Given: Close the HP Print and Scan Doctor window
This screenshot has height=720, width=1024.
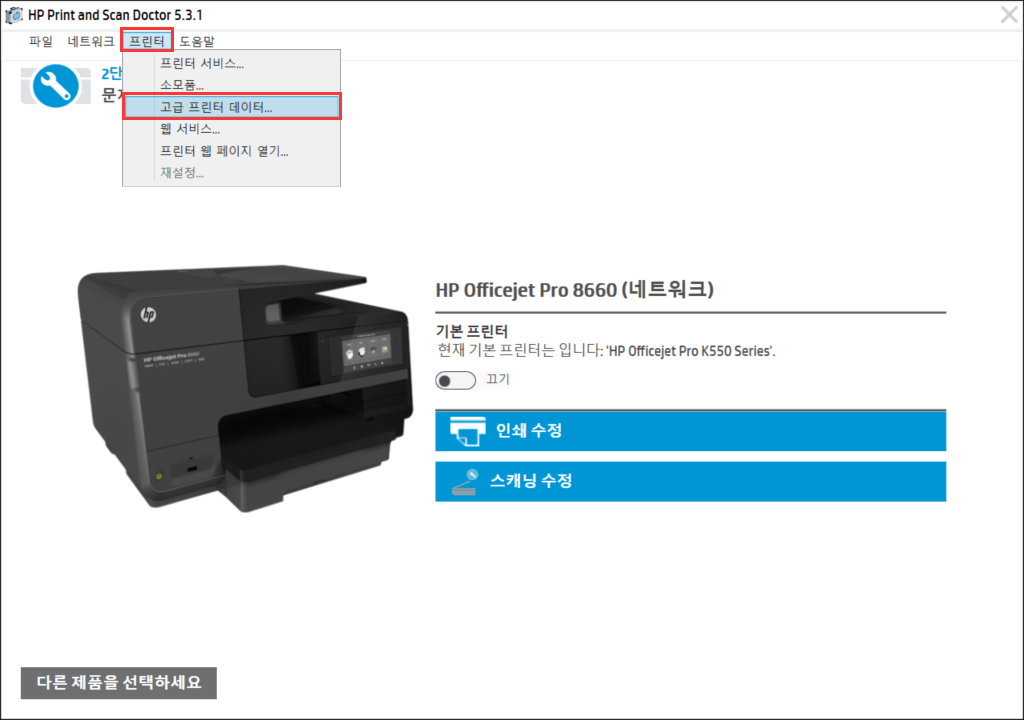Looking at the screenshot, I should tap(1009, 14).
